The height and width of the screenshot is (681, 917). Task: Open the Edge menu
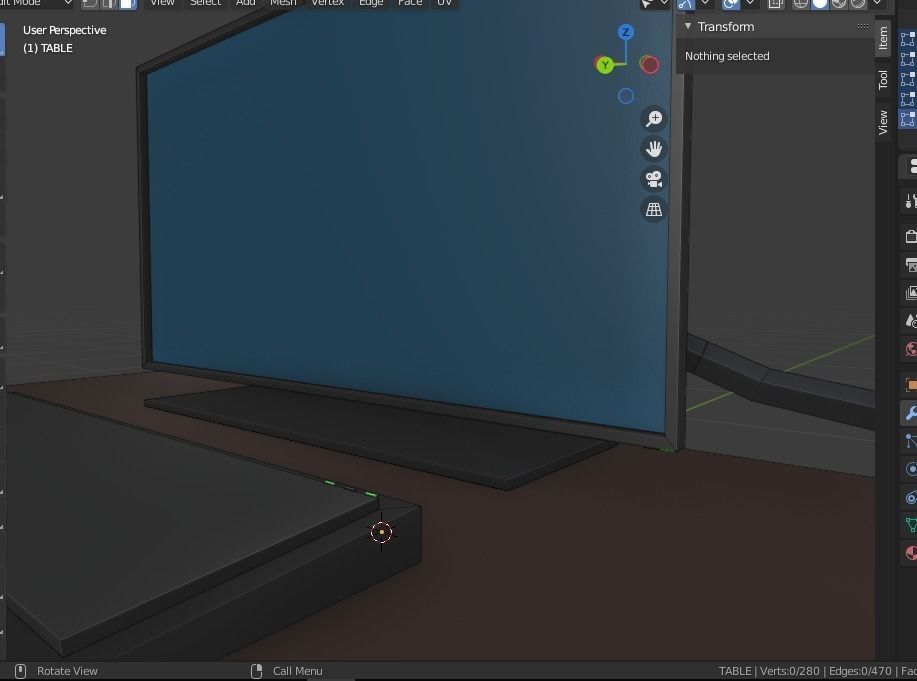[371, 3]
